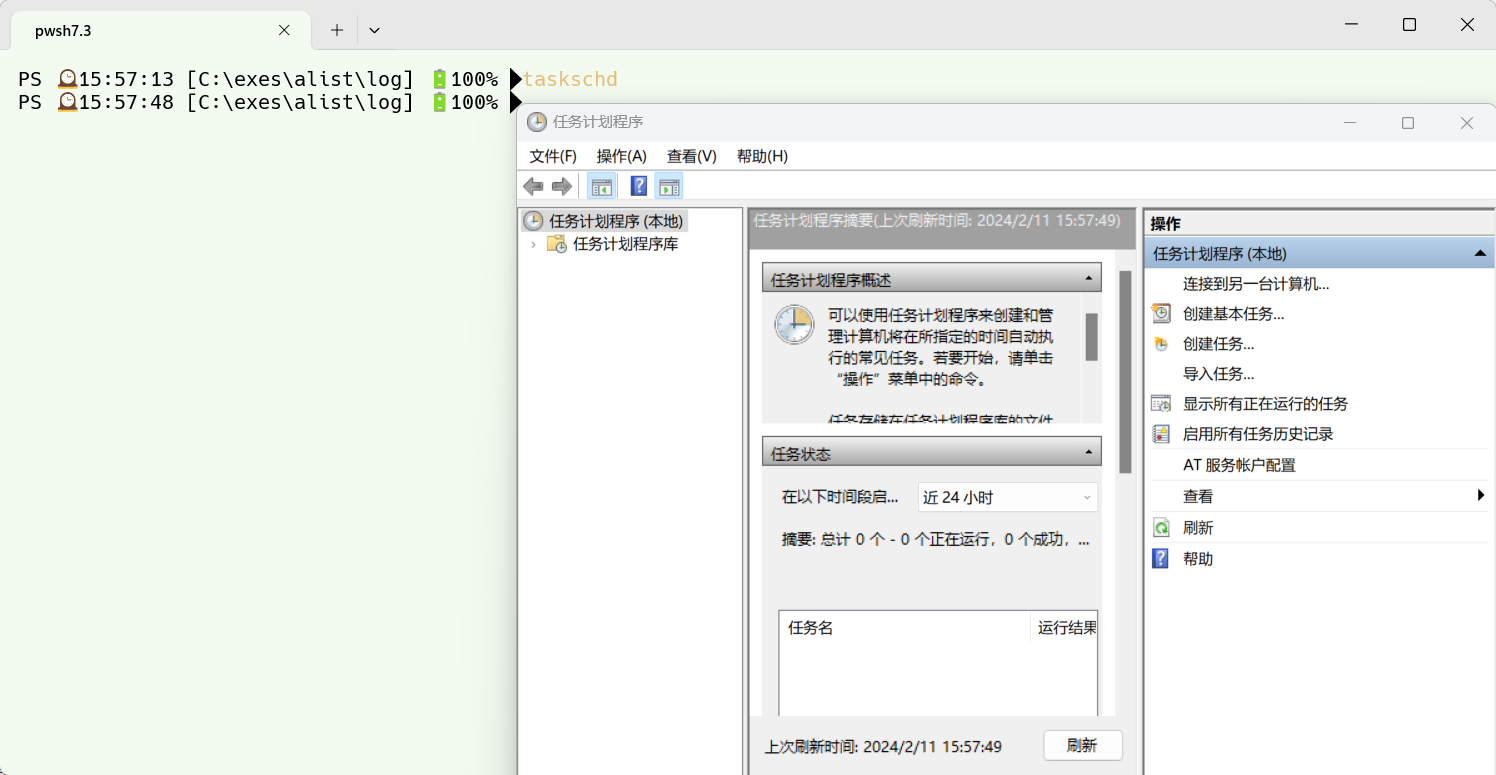Click the green 刷新 icon in the actions pane
The image size is (1496, 775).
pyautogui.click(x=1161, y=527)
